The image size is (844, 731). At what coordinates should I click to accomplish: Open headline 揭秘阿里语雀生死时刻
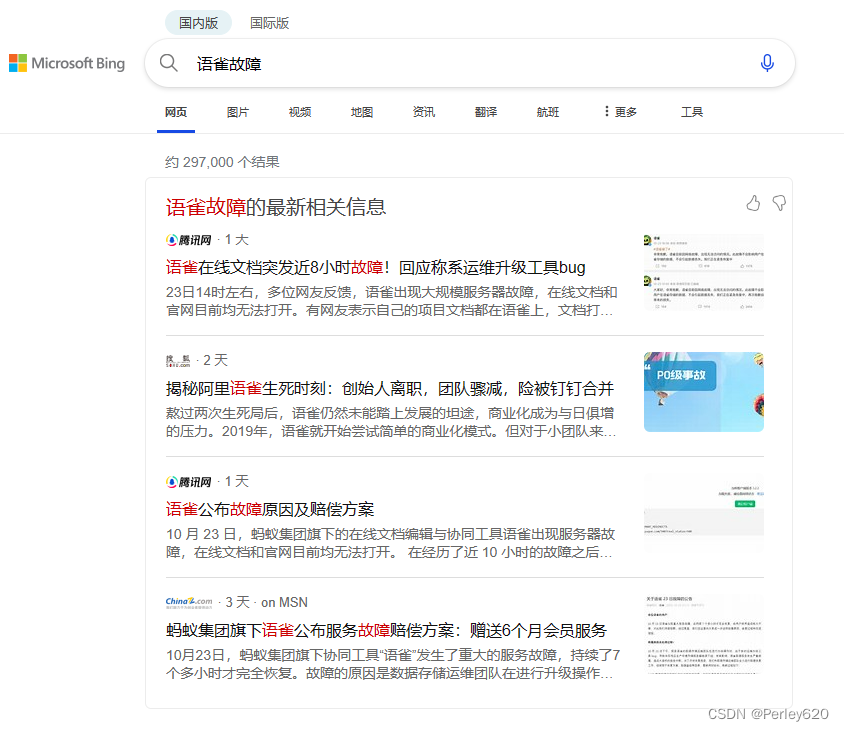pos(390,389)
